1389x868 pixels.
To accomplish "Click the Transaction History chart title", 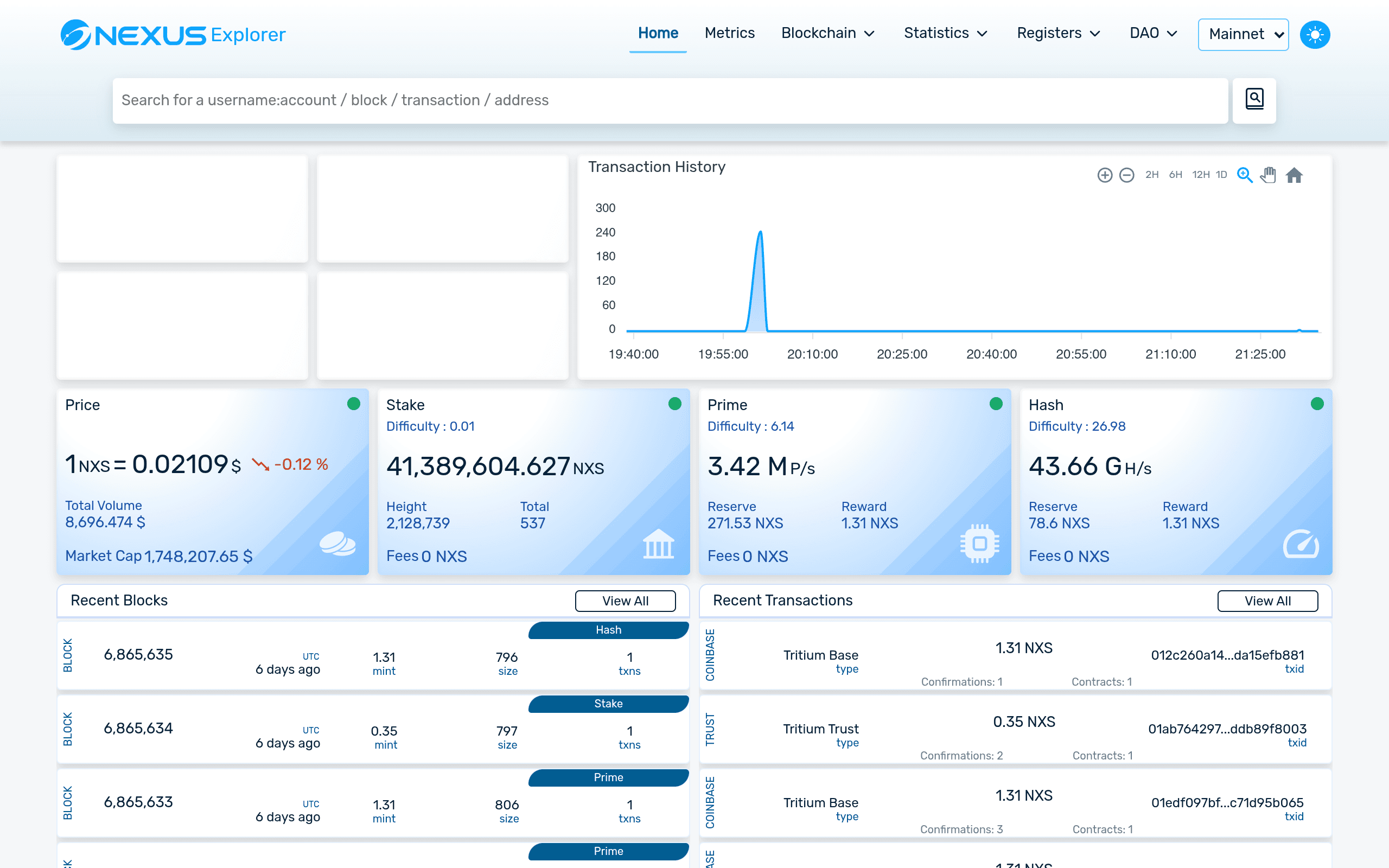I will point(657,167).
